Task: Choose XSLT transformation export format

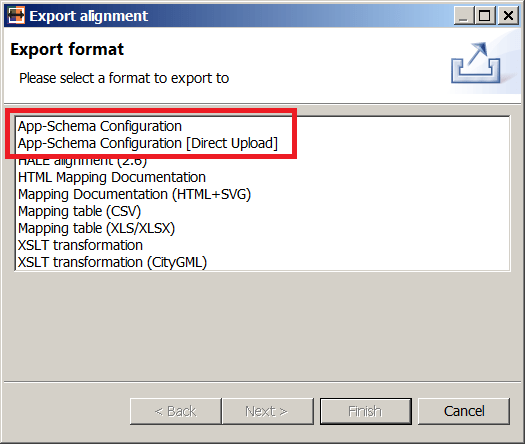Action: point(80,245)
